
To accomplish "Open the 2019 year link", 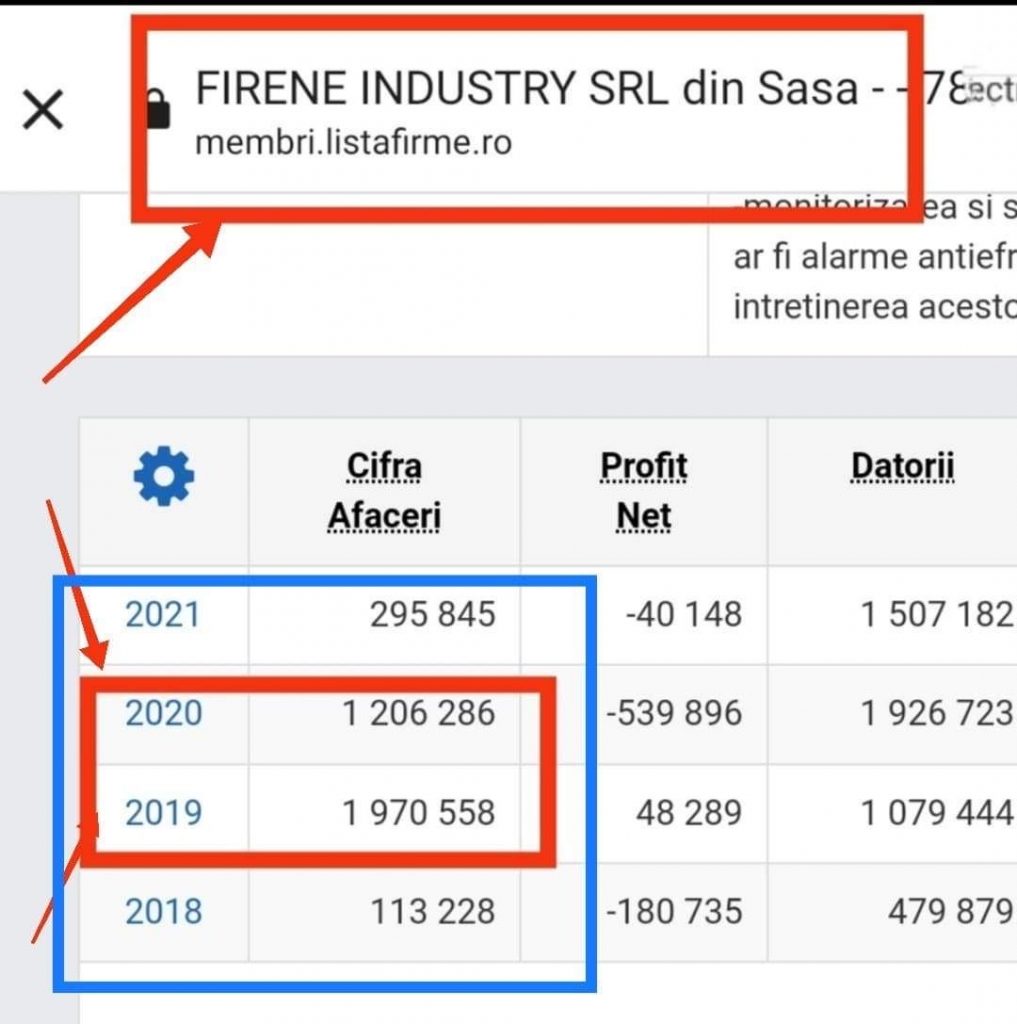I will coord(163,812).
